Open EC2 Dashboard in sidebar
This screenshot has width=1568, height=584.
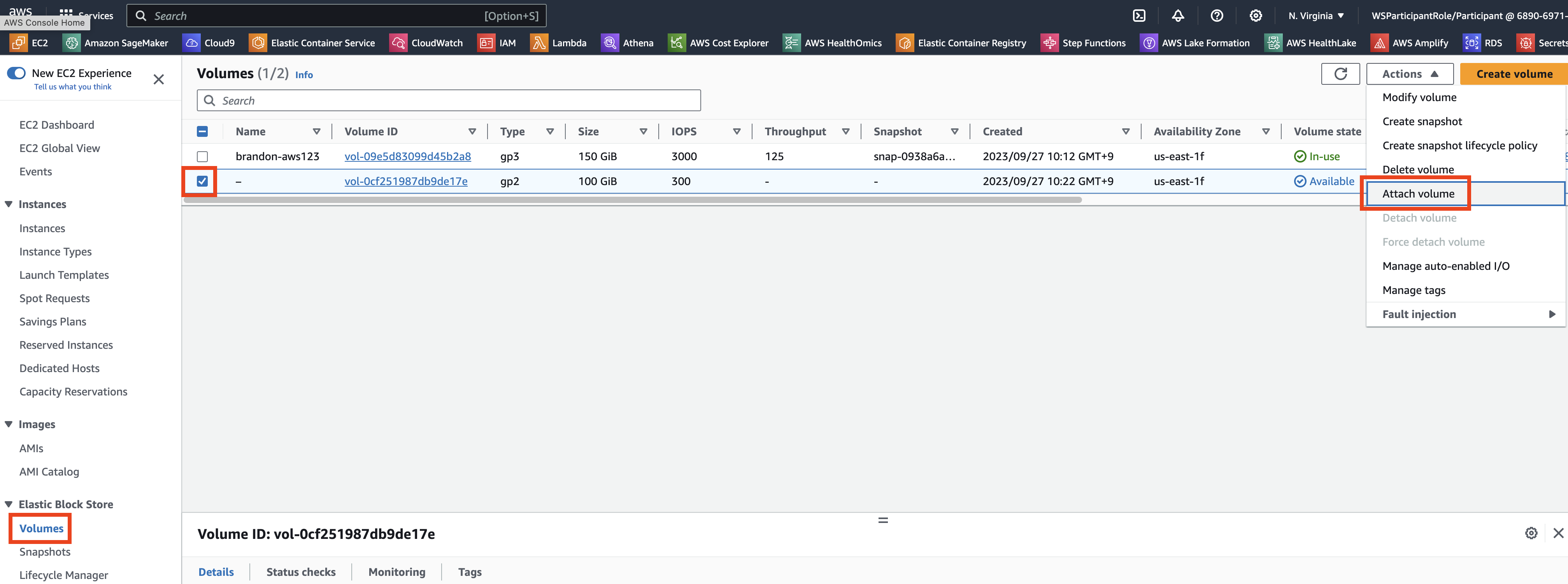56,125
